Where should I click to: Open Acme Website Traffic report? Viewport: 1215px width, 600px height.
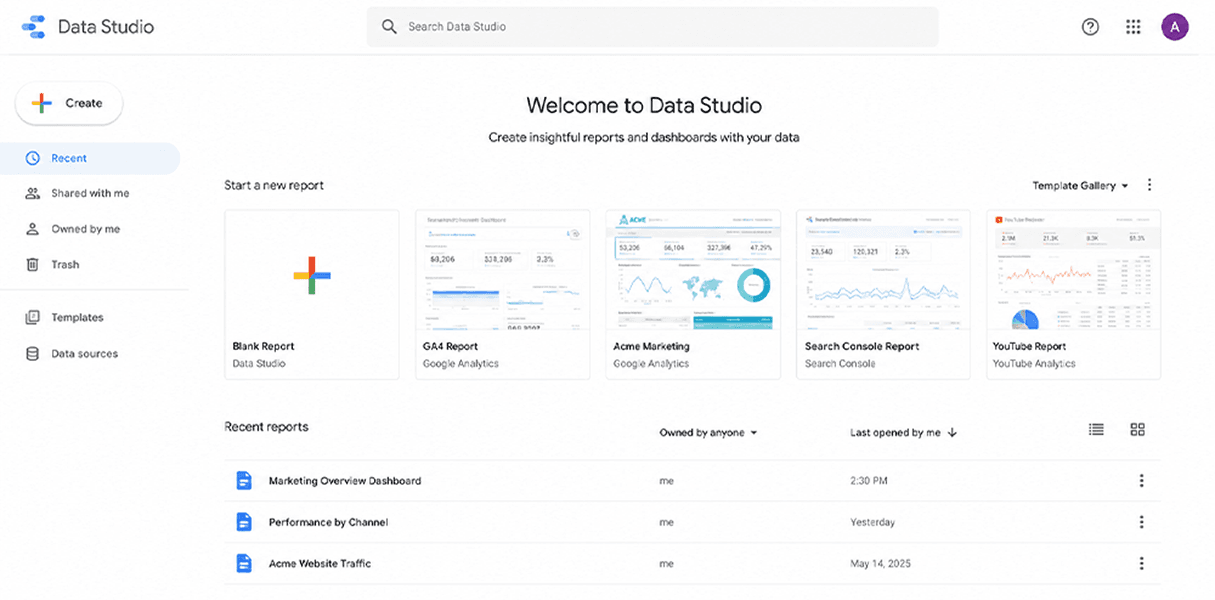click(x=320, y=563)
